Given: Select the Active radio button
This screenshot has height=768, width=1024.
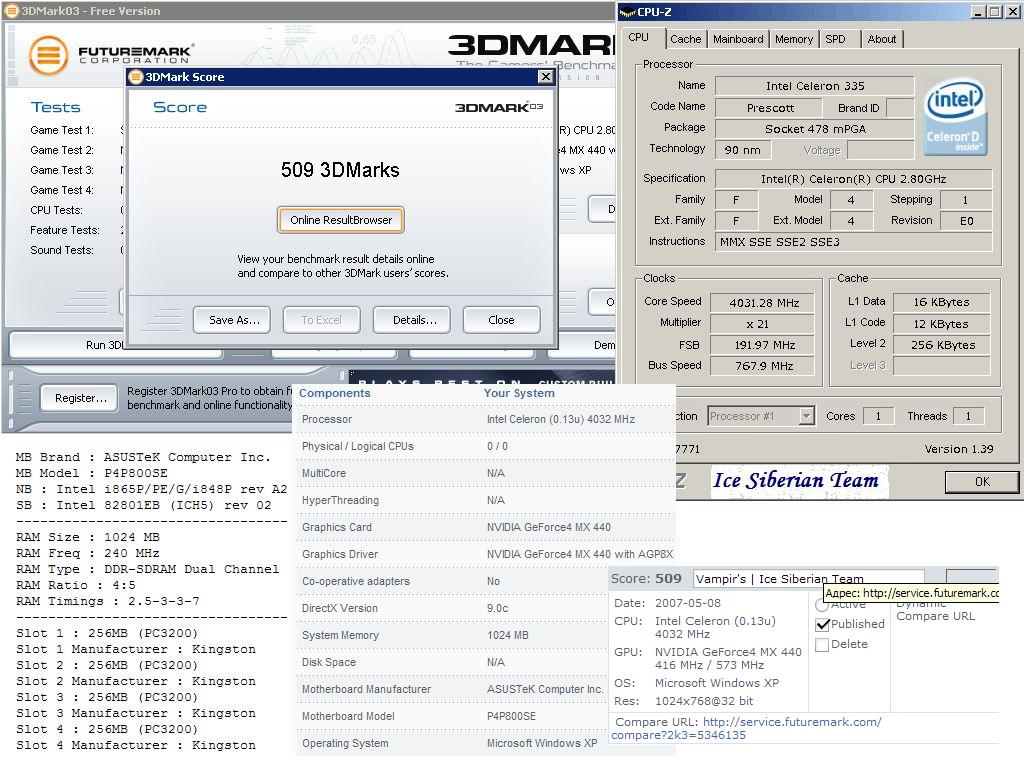Looking at the screenshot, I should coord(822,605).
